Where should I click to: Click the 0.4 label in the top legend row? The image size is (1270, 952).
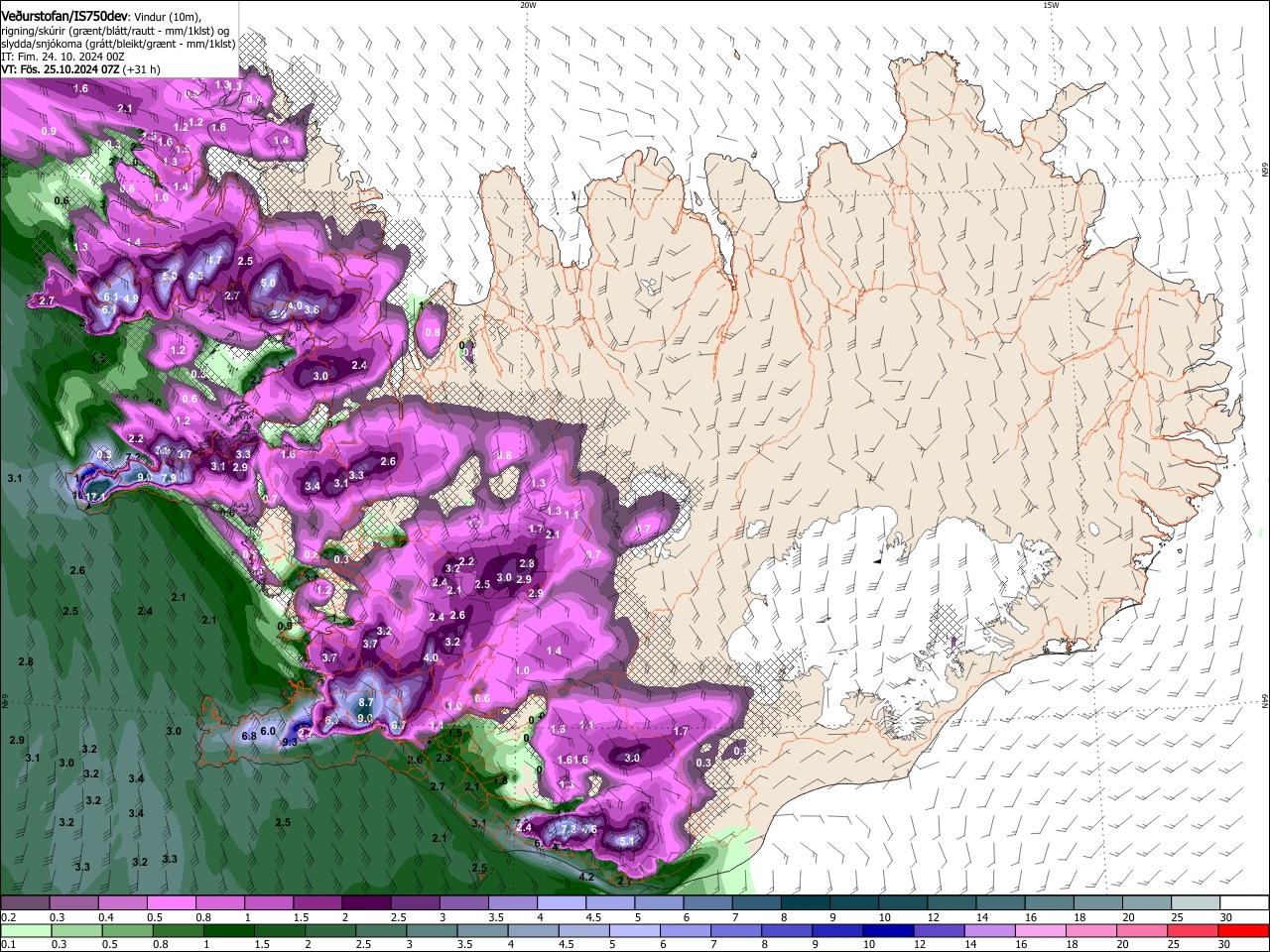pyautogui.click(x=106, y=917)
